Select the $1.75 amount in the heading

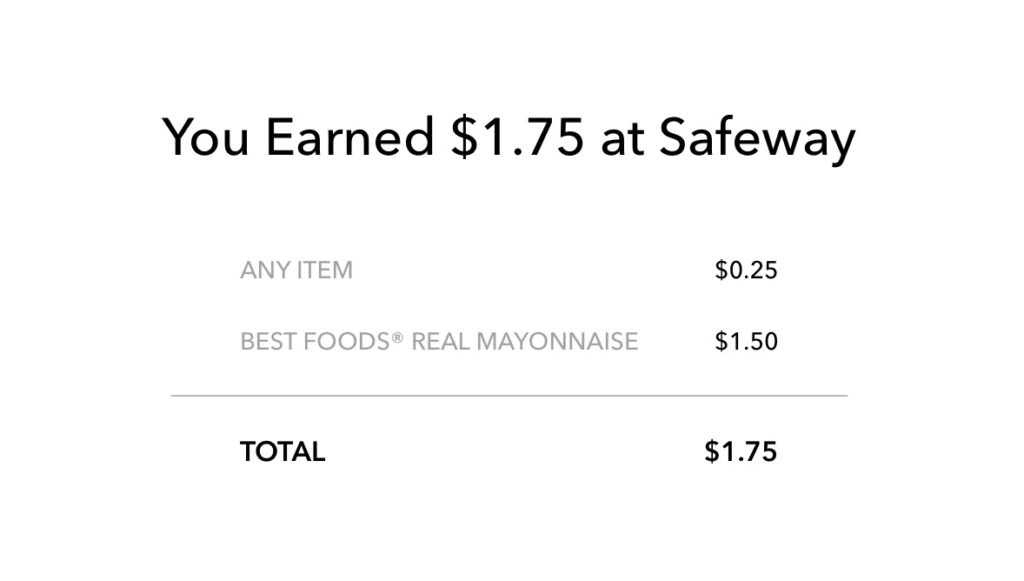(x=517, y=136)
